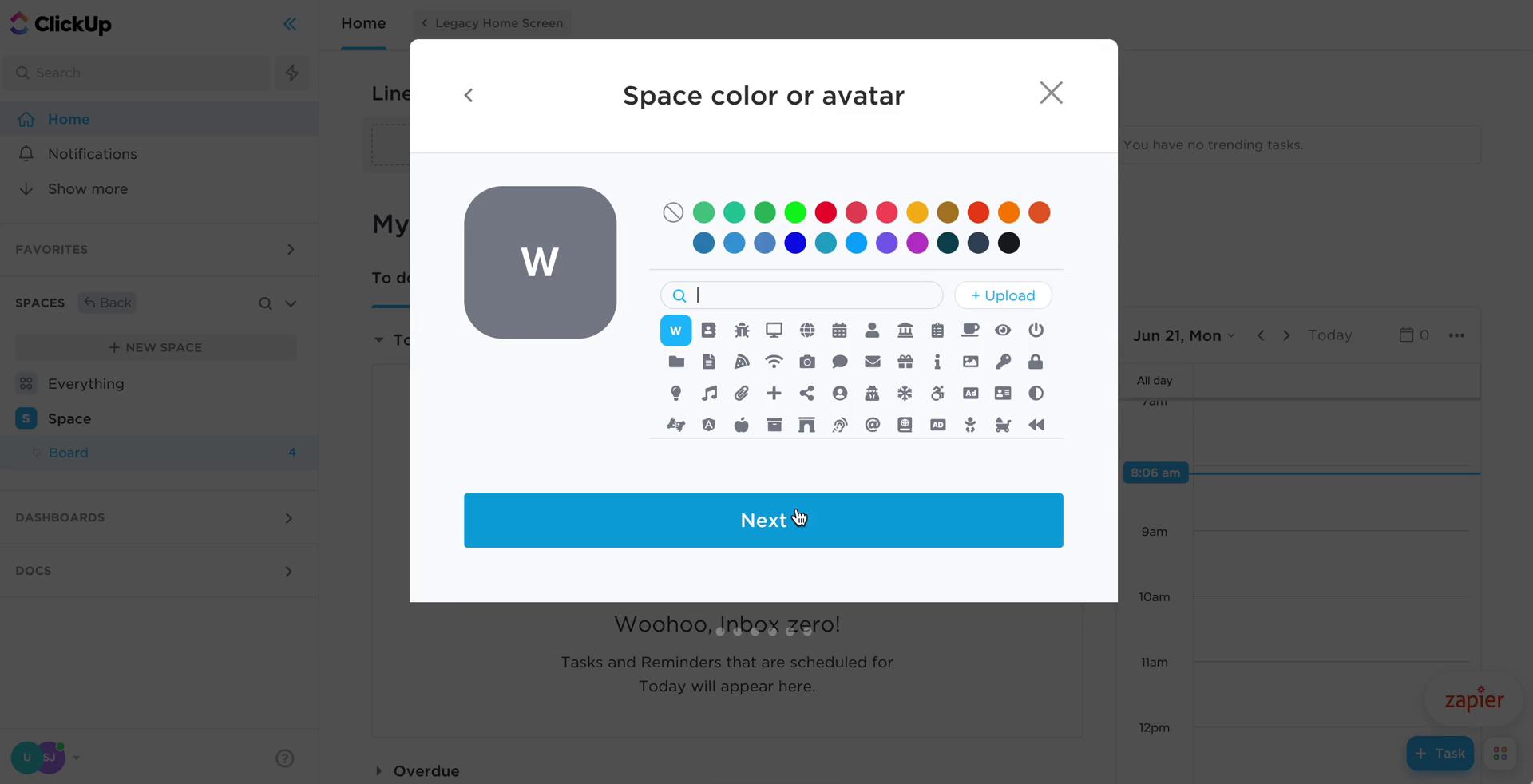Click the Upload avatar button

(x=1003, y=295)
